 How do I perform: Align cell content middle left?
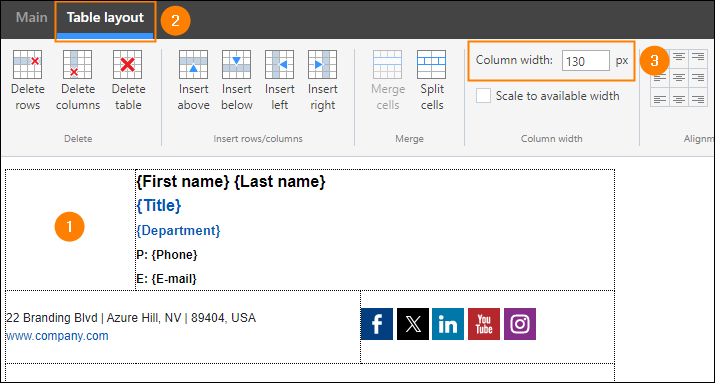coord(660,77)
